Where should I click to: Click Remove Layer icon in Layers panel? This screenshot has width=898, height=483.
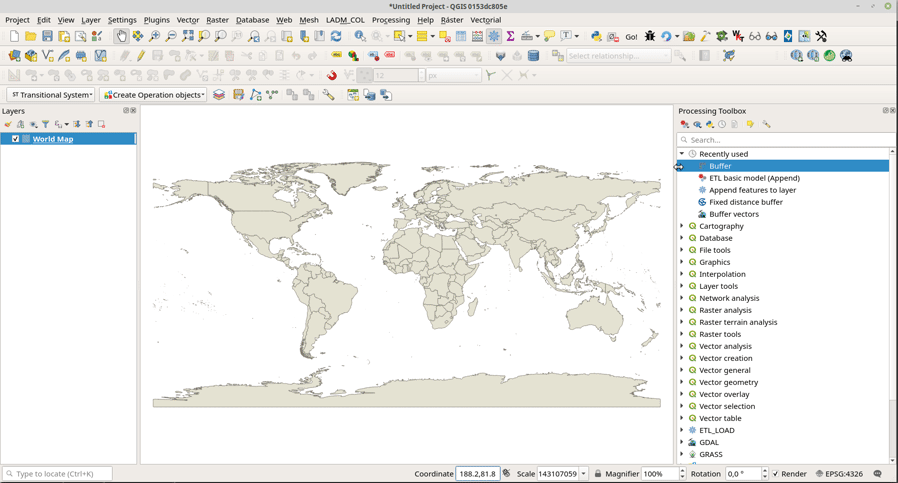101,124
